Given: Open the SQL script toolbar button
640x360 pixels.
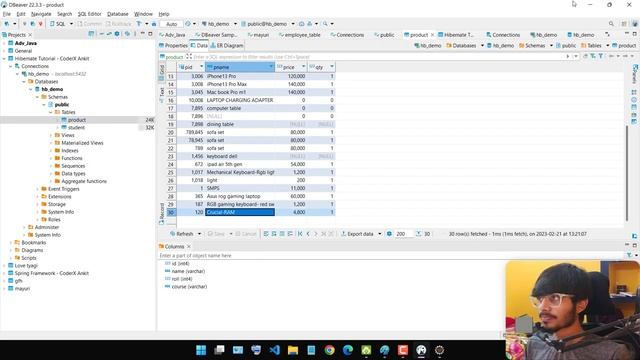Looking at the screenshot, I should click(x=58, y=24).
